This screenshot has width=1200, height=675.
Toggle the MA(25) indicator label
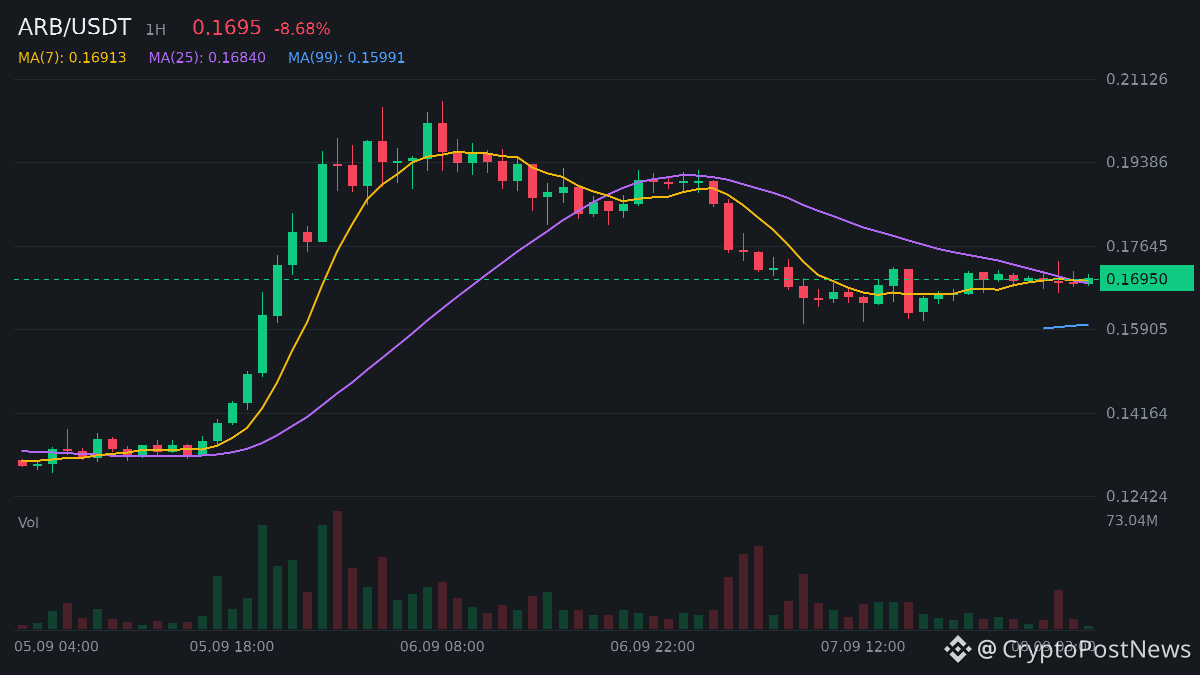pos(207,58)
